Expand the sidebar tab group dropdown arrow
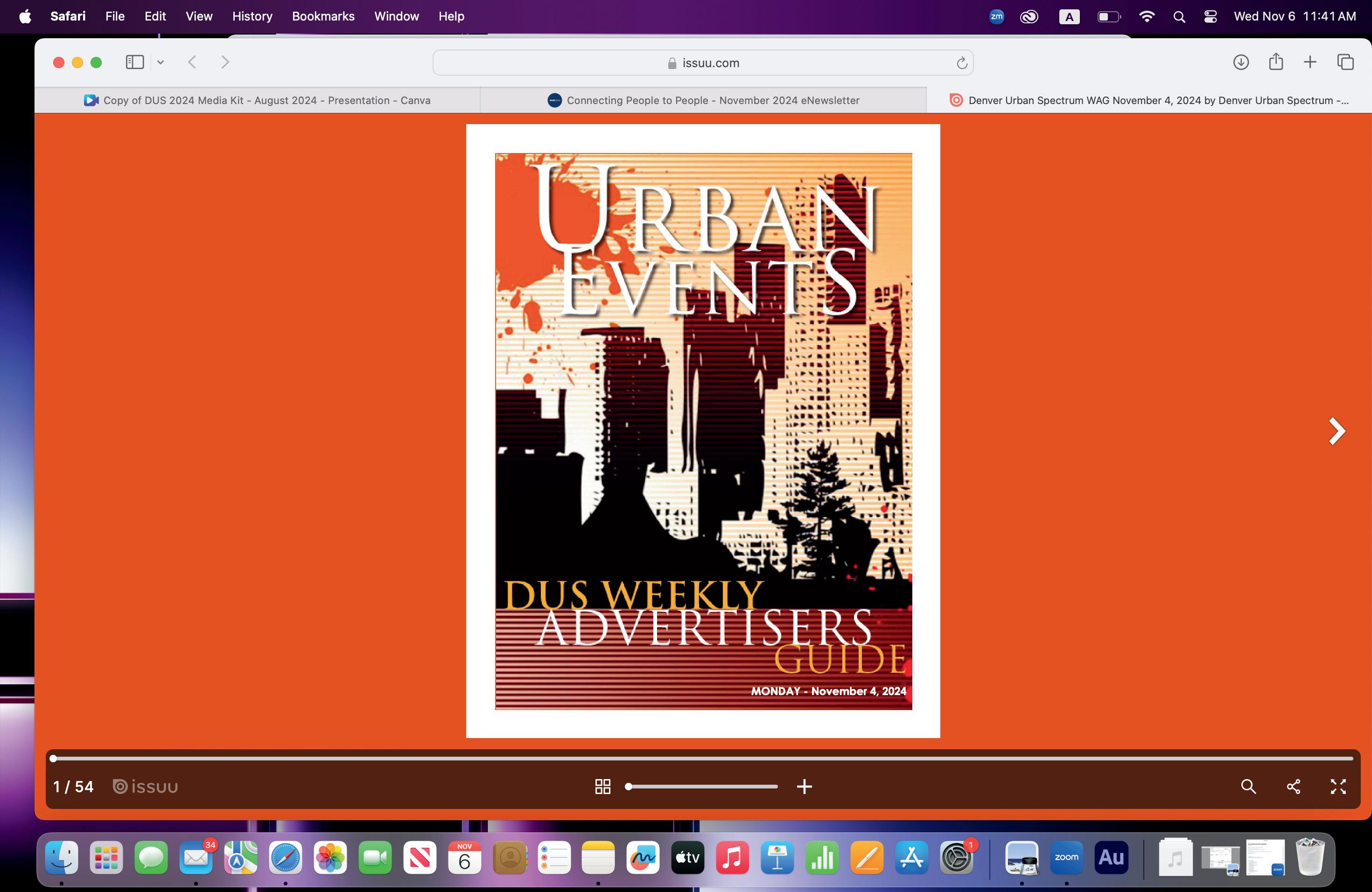 point(161,62)
